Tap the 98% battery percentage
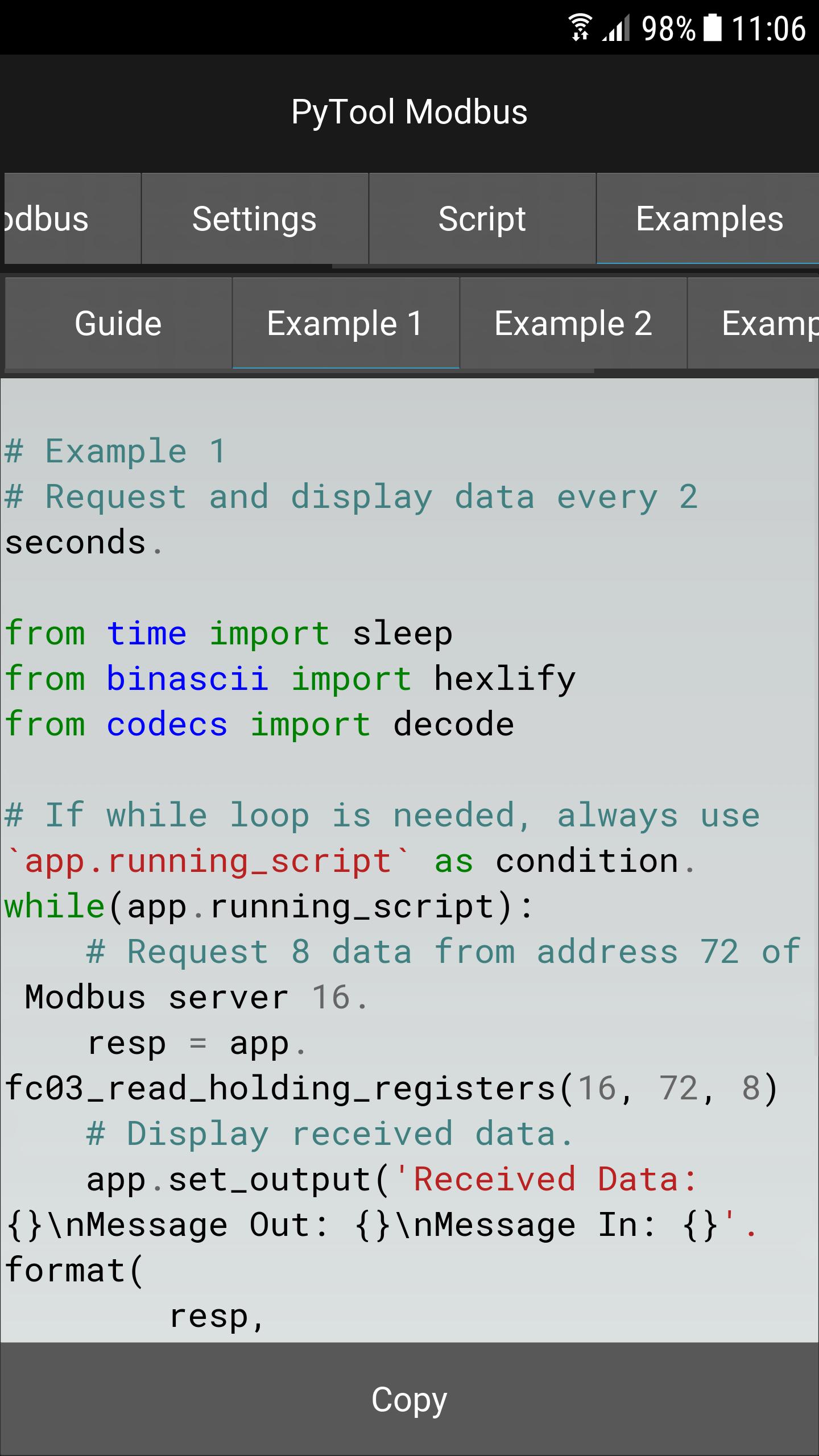This screenshot has height=1456, width=819. pyautogui.click(x=668, y=28)
